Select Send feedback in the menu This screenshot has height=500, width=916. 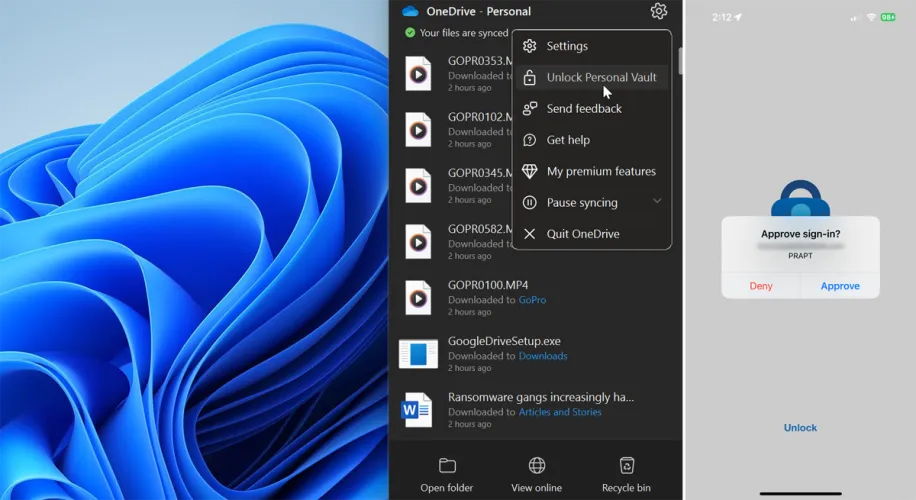(x=583, y=109)
